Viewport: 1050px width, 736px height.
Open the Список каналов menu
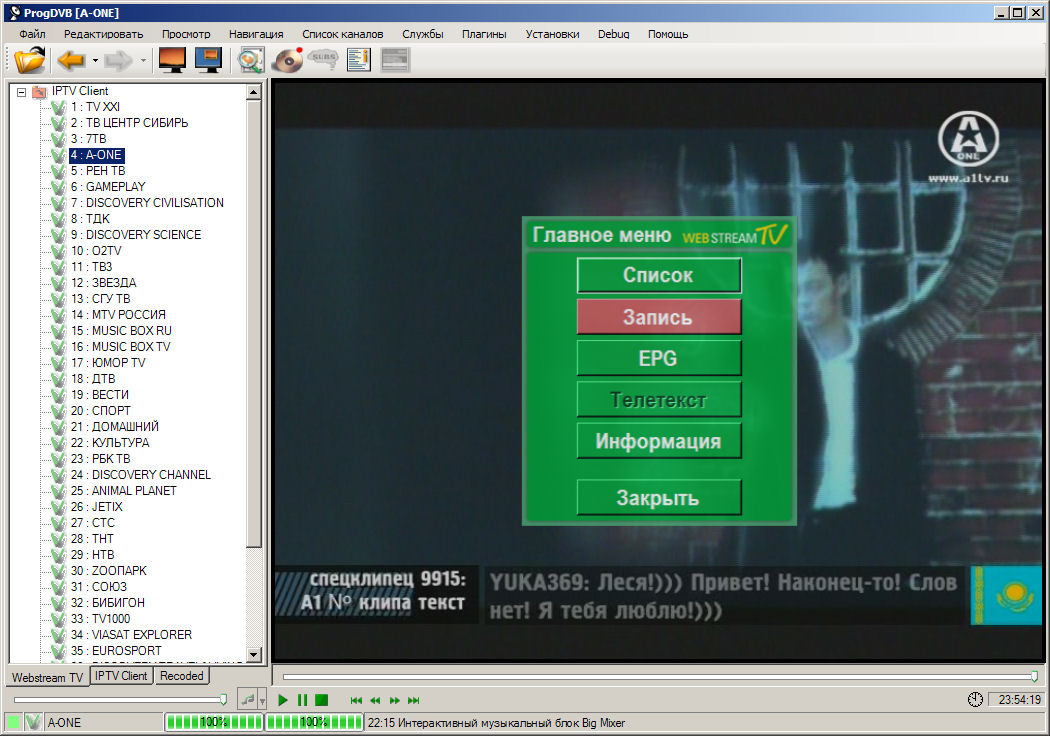342,34
